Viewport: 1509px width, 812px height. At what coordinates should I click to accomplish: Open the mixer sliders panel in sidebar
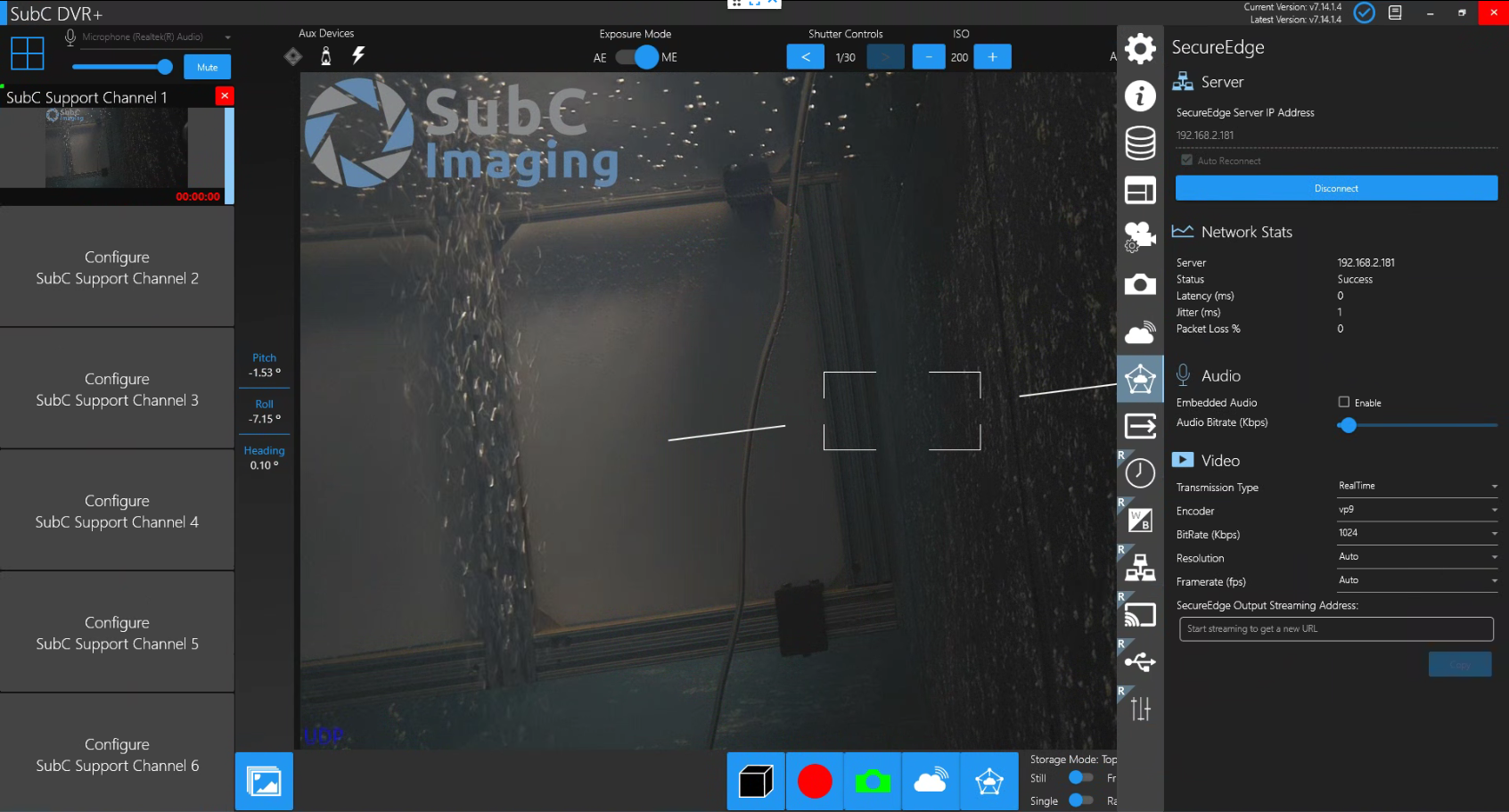pyautogui.click(x=1140, y=709)
